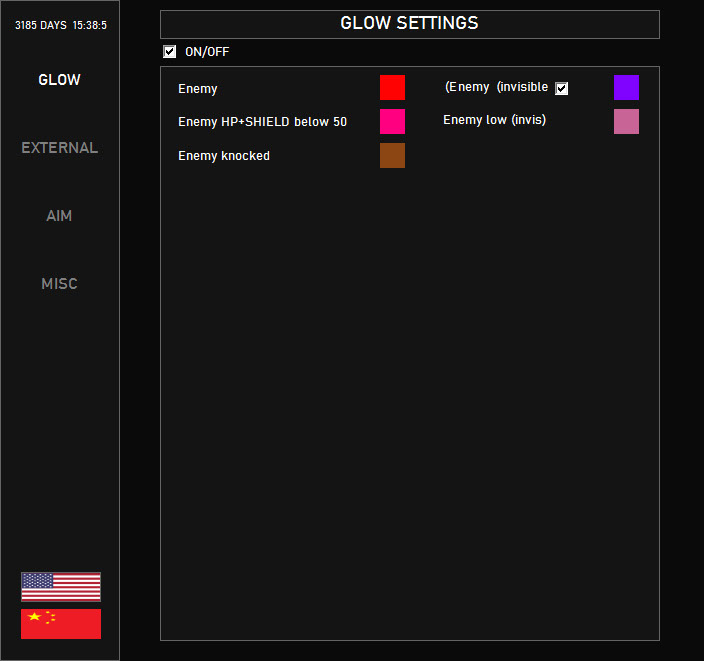Switch language using the American flag icon

pos(61,587)
